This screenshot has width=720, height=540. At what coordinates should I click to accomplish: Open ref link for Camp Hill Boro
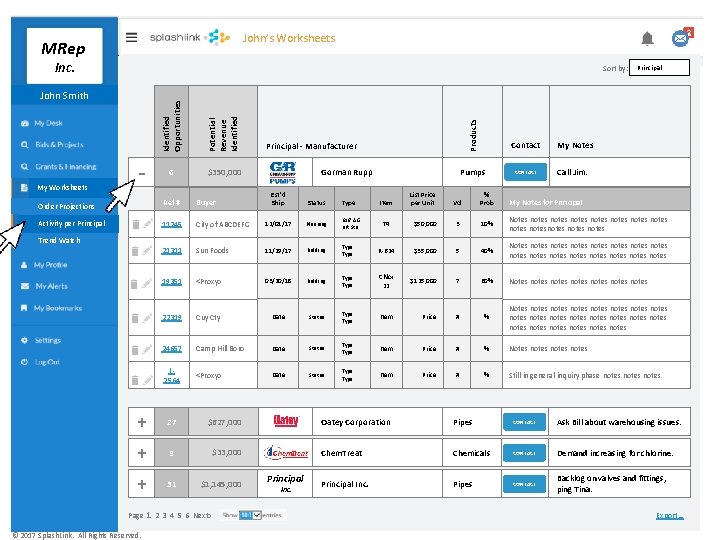click(x=171, y=349)
